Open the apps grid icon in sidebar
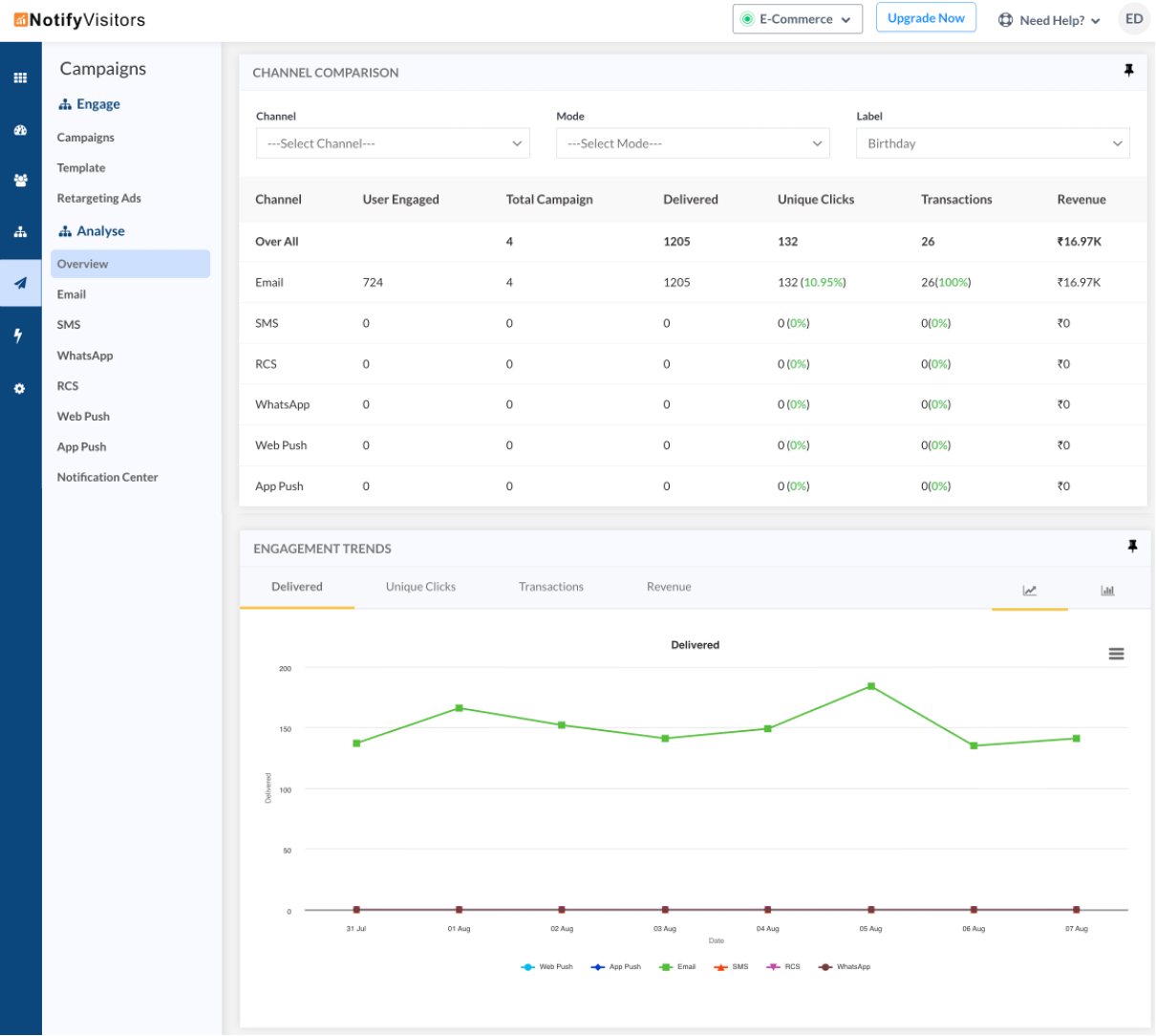Screen dimensions: 1156x1036 point(20,78)
